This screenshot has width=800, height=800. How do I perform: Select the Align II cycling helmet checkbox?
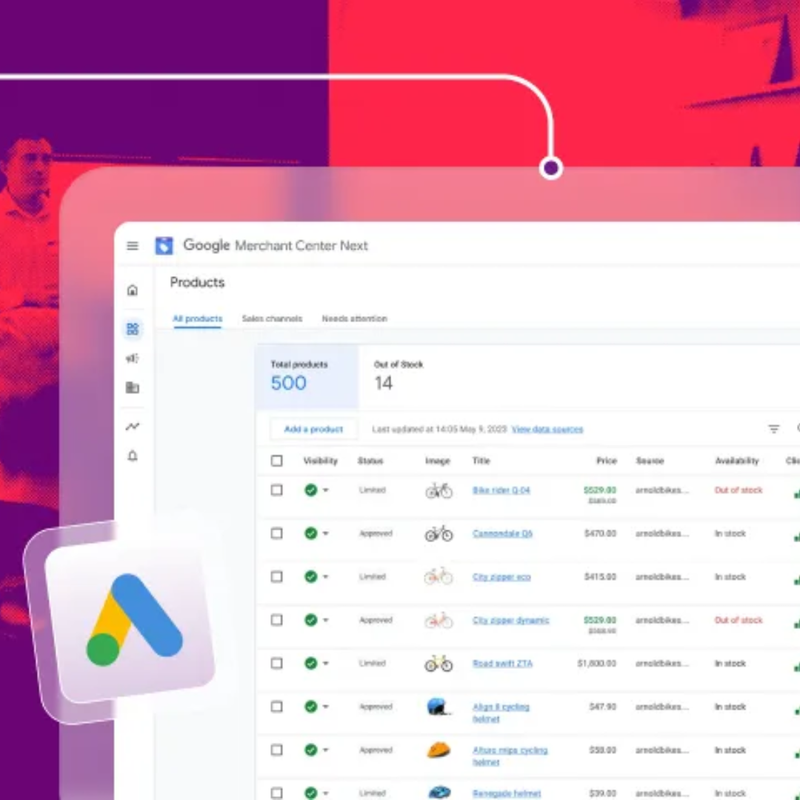point(277,707)
